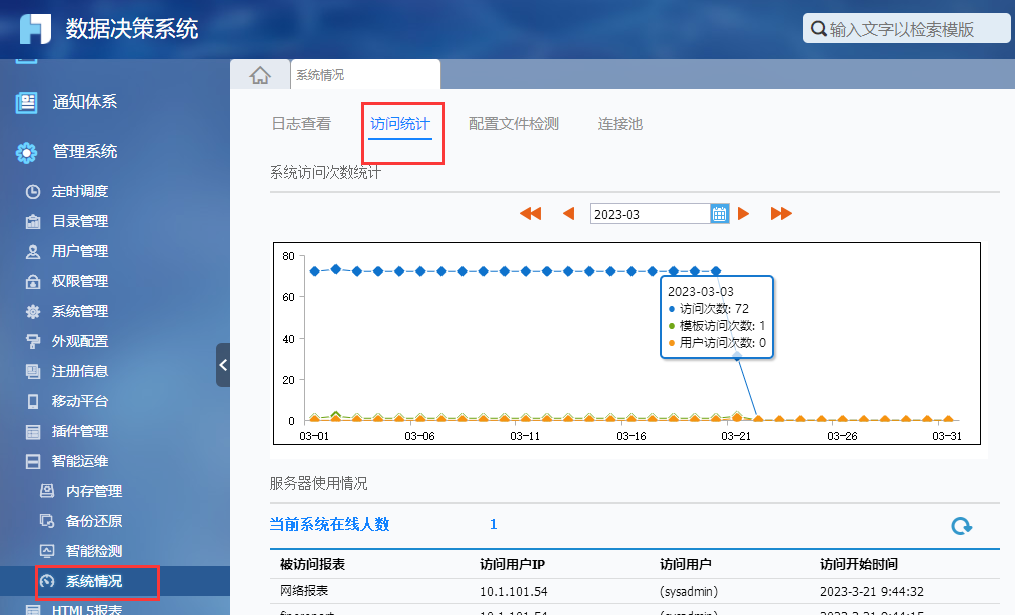Screen dimensions: 1015x615
Task: Open 通知体系 menu
Action: coord(85,102)
